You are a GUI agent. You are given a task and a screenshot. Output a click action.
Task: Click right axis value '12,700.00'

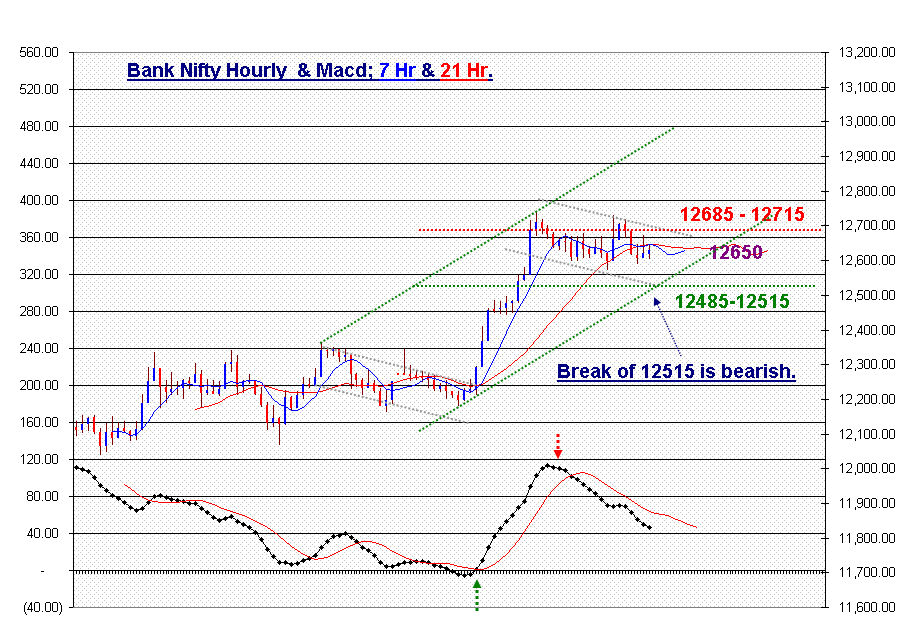tap(867, 225)
